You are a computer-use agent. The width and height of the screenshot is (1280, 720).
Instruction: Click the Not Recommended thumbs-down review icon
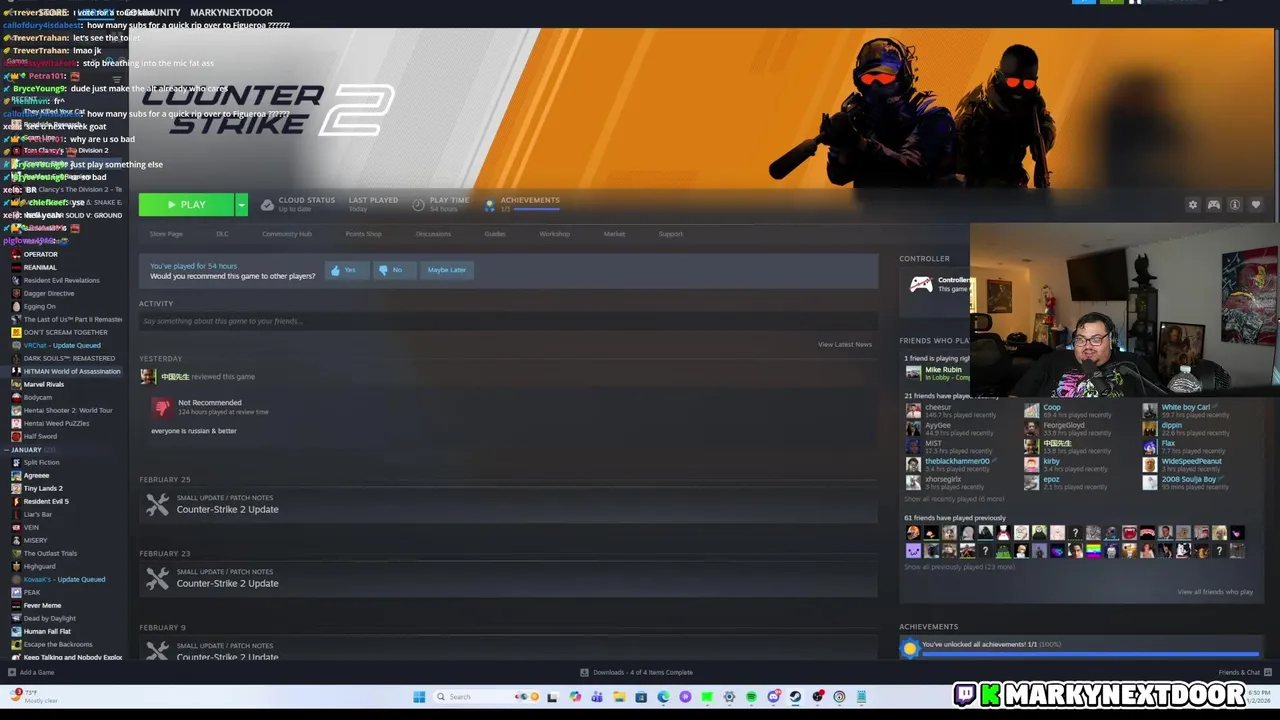point(162,407)
